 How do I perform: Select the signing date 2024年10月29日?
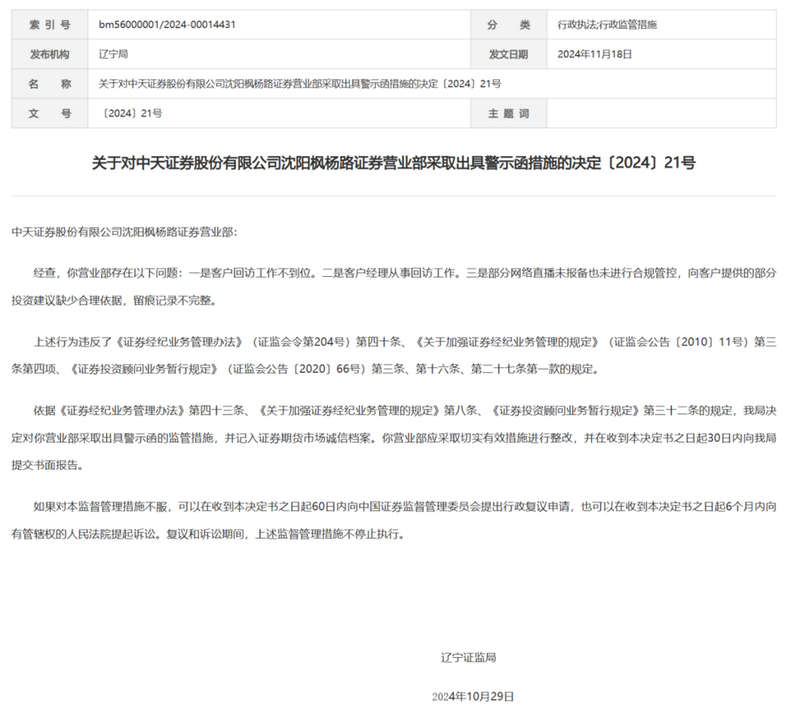(x=472, y=697)
